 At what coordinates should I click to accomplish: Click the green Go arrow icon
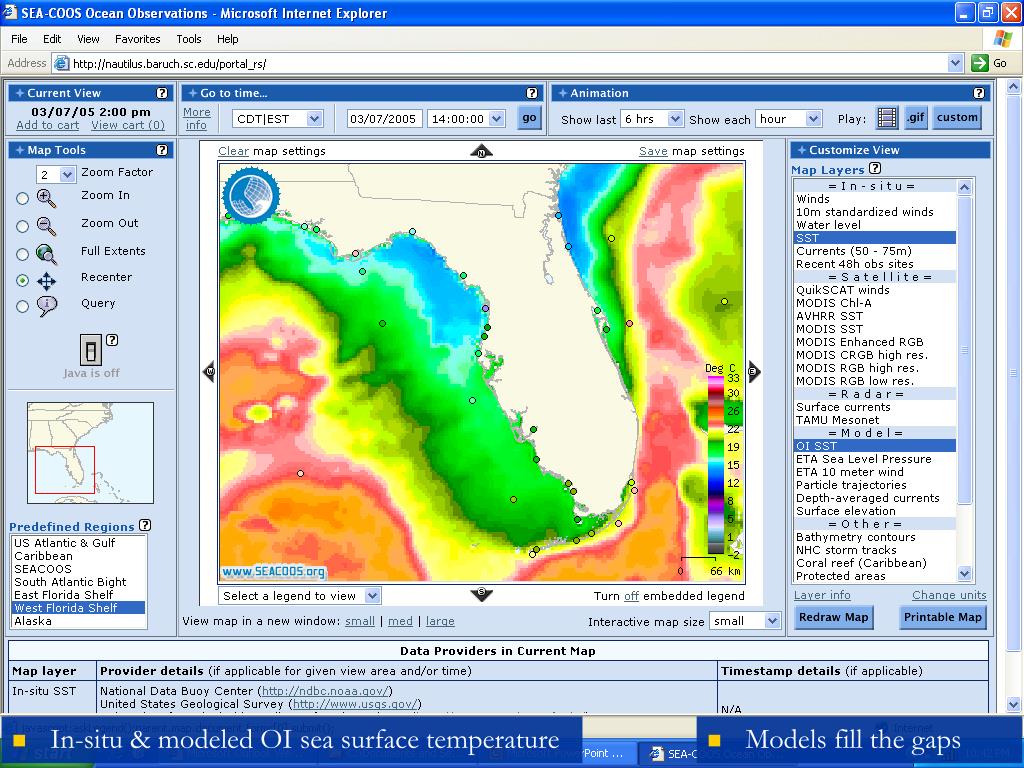tap(979, 63)
